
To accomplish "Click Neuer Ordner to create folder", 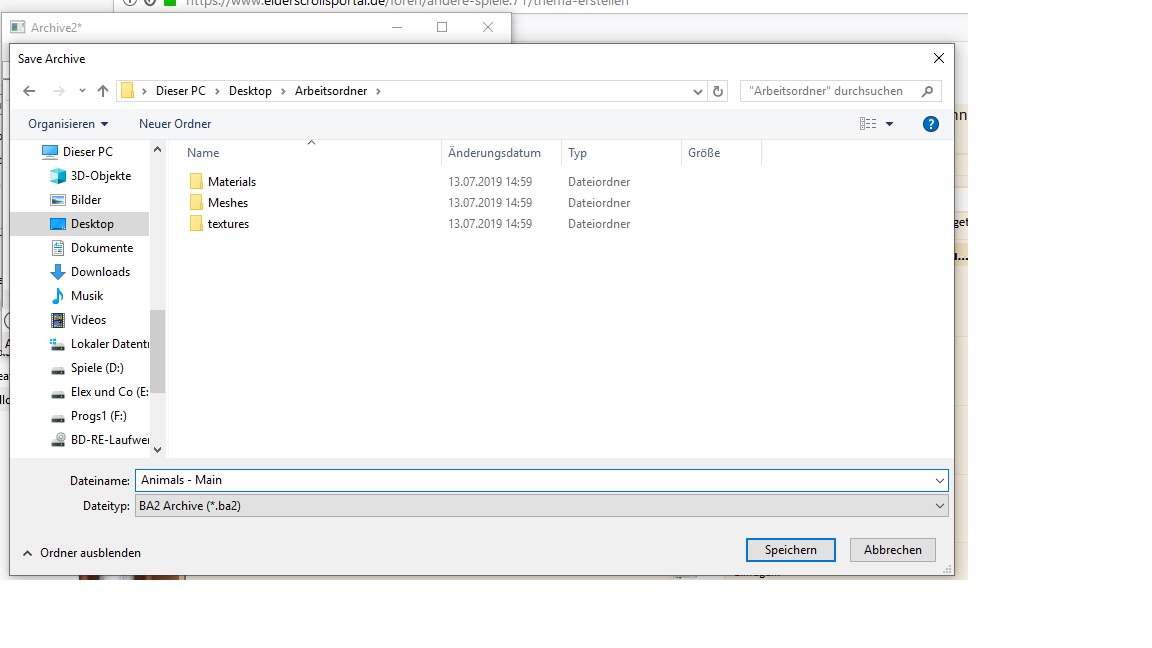I will [175, 124].
